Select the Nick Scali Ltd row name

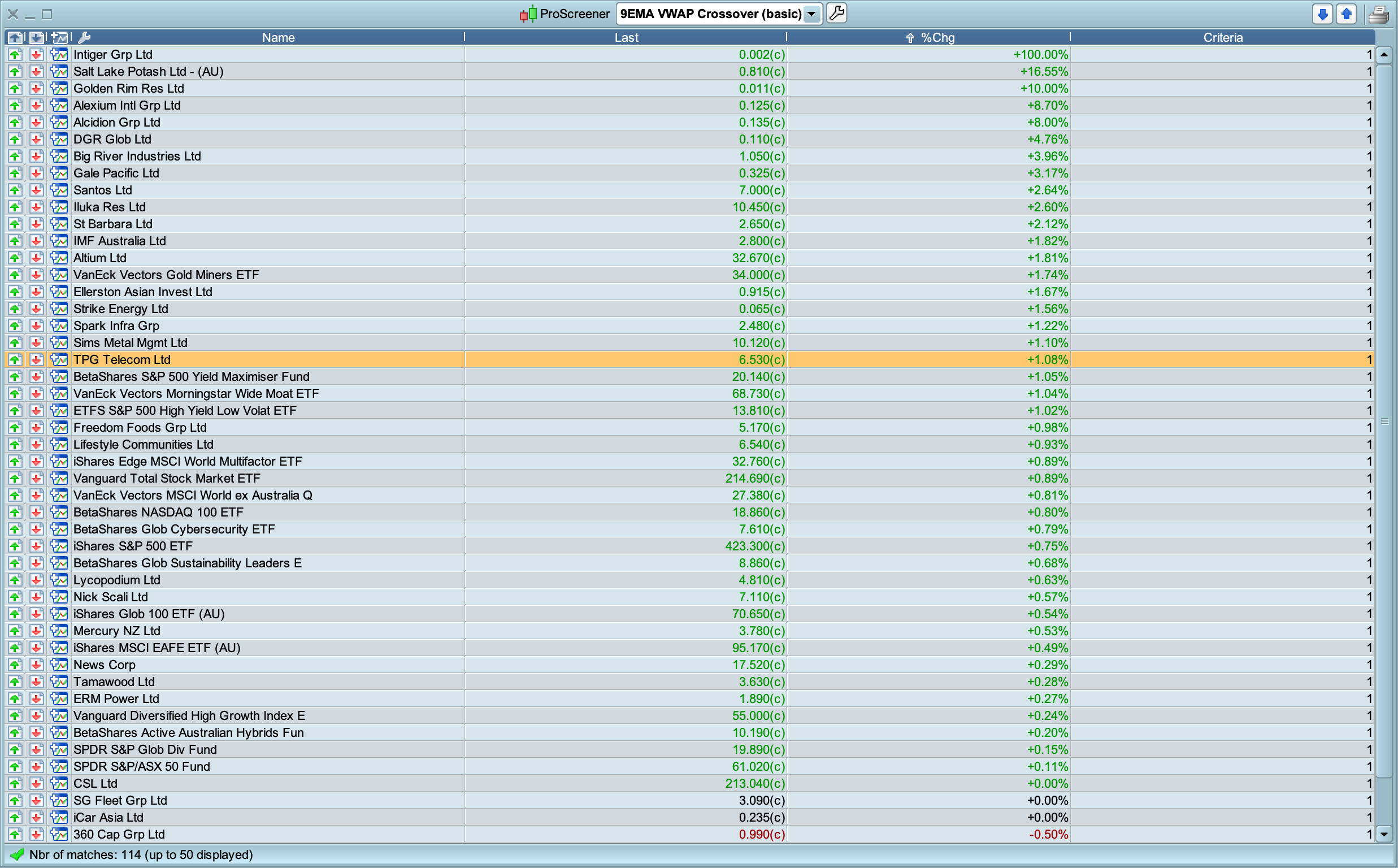[110, 597]
